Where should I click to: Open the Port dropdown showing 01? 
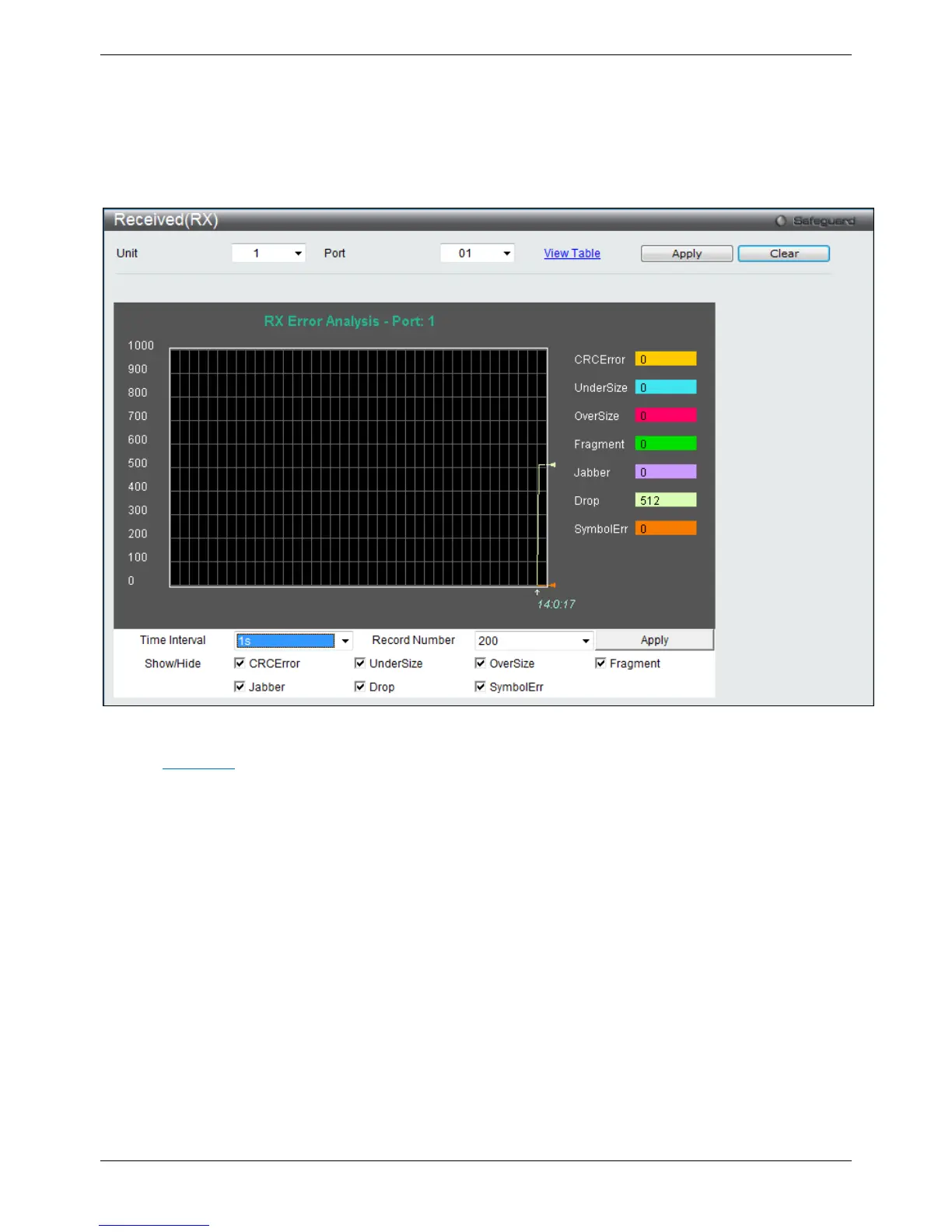(x=477, y=253)
